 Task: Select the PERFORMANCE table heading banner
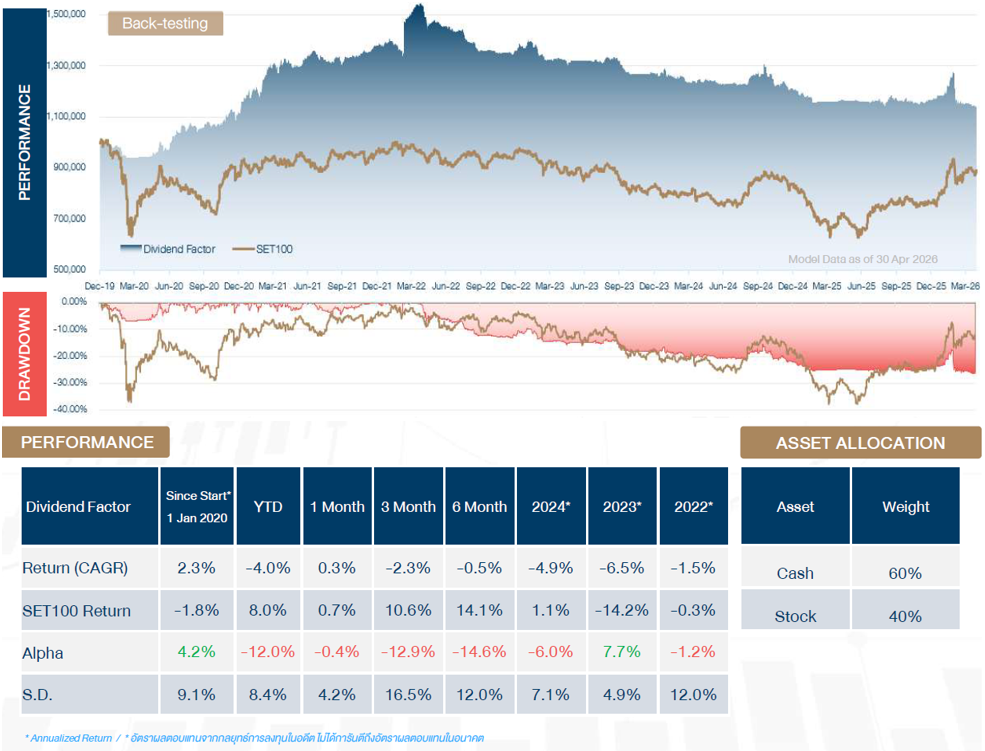[x=86, y=442]
